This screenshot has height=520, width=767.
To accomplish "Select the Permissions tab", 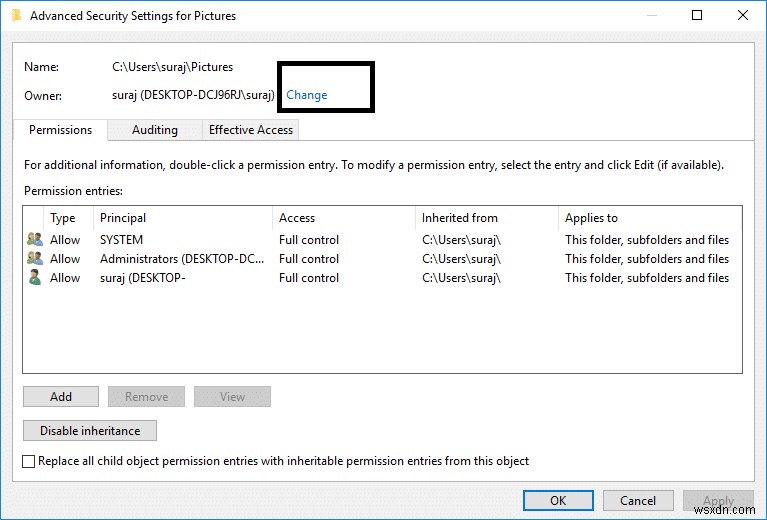I will click(60, 130).
